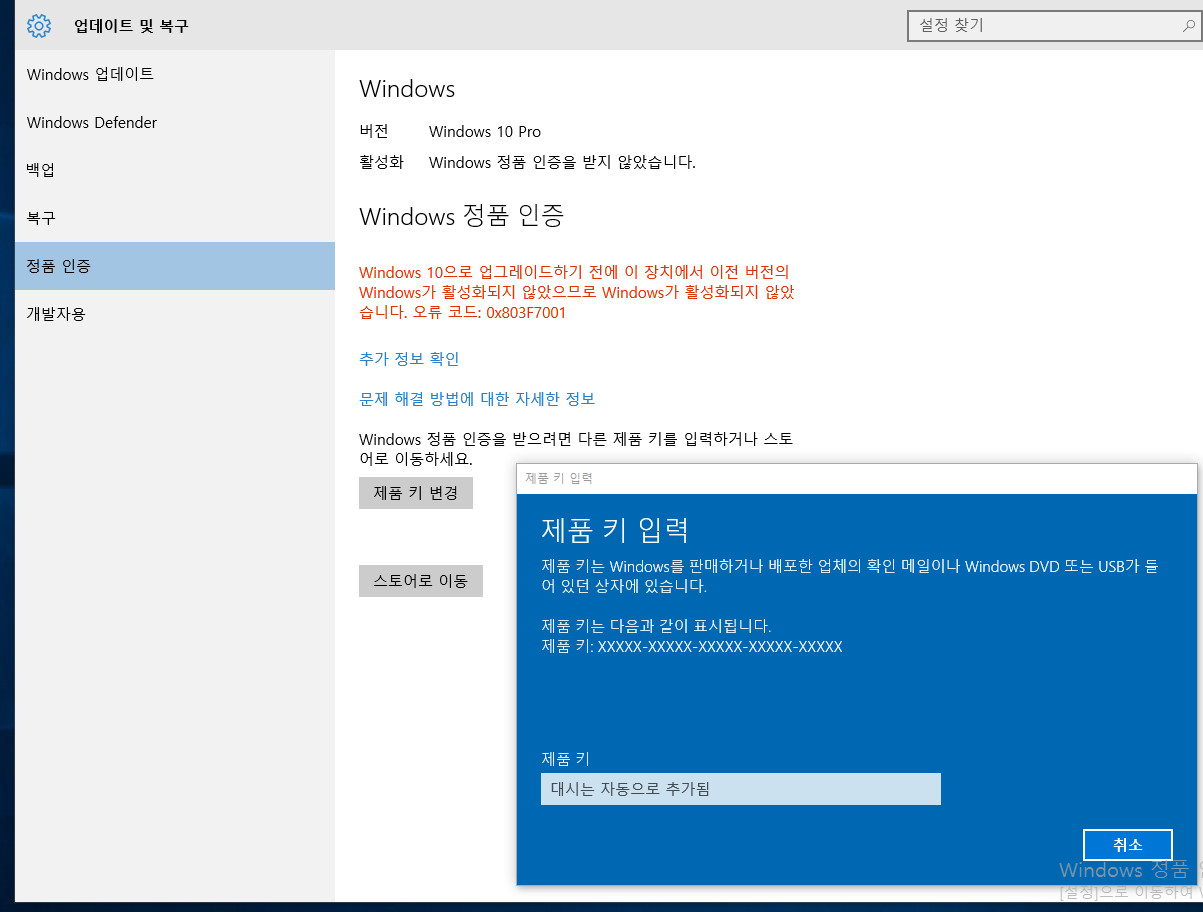Click the settings gear icon
The image size is (1203, 912).
click(39, 26)
